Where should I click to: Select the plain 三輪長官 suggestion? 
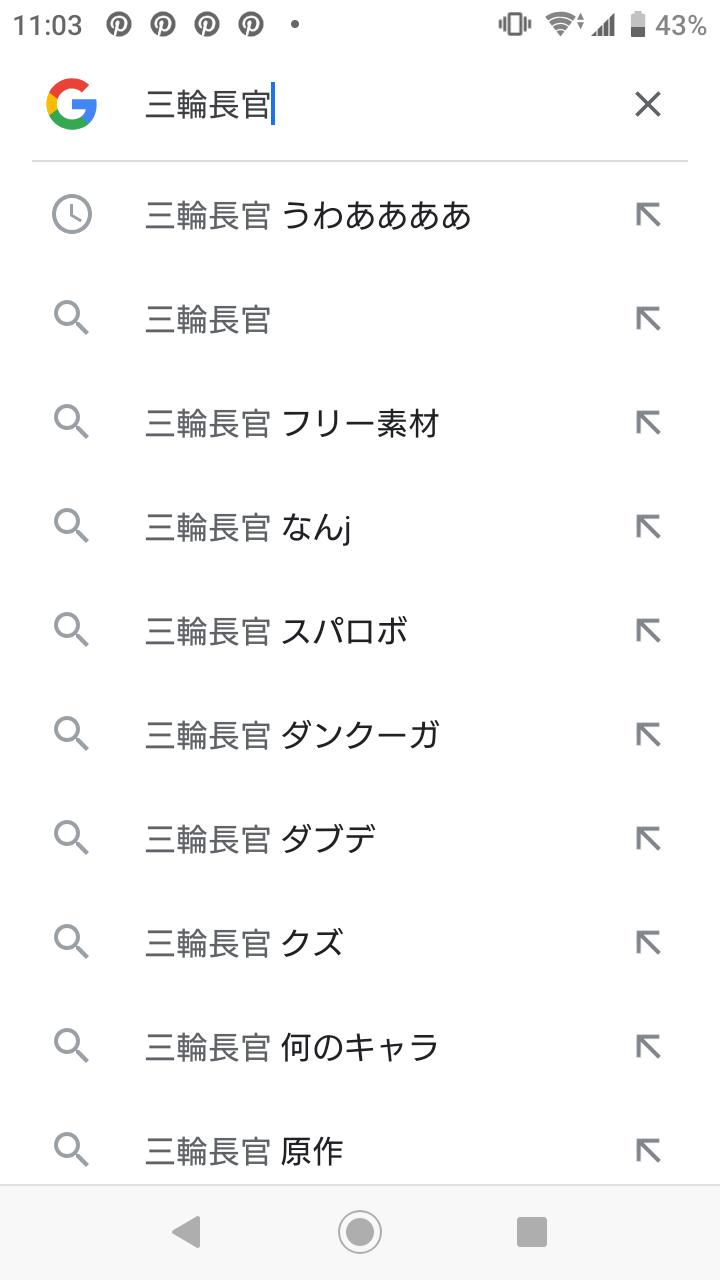[x=208, y=320]
